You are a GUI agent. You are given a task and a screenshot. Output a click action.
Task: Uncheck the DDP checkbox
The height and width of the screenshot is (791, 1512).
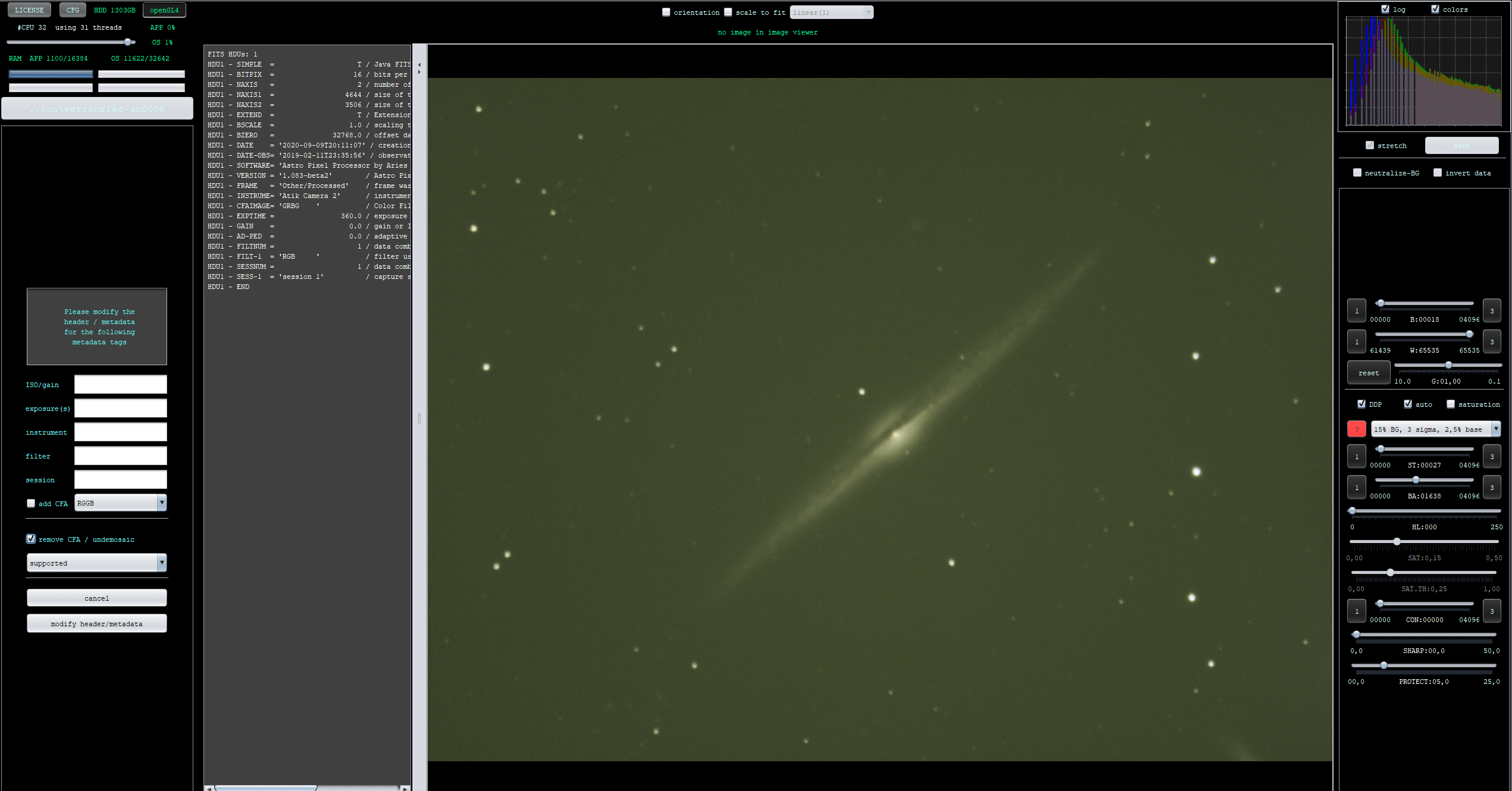click(x=1362, y=404)
